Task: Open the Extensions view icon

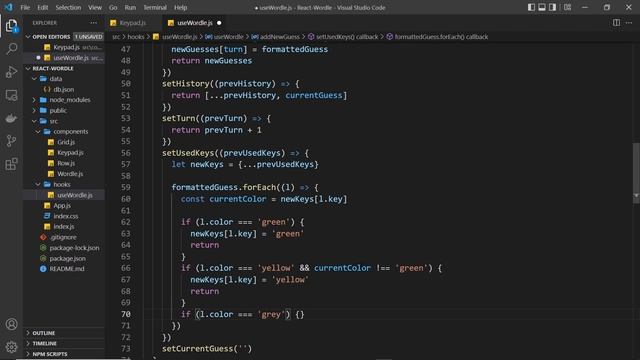Action: point(11,164)
